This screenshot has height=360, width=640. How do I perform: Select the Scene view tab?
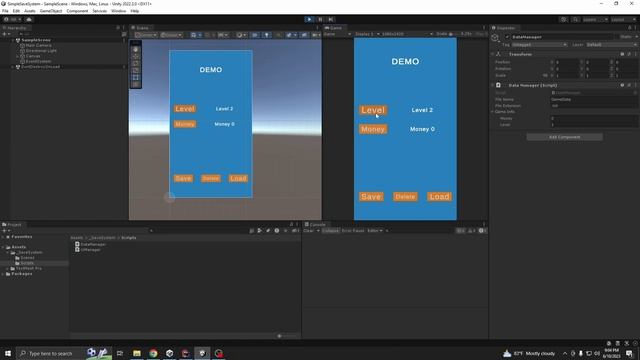pos(140,28)
